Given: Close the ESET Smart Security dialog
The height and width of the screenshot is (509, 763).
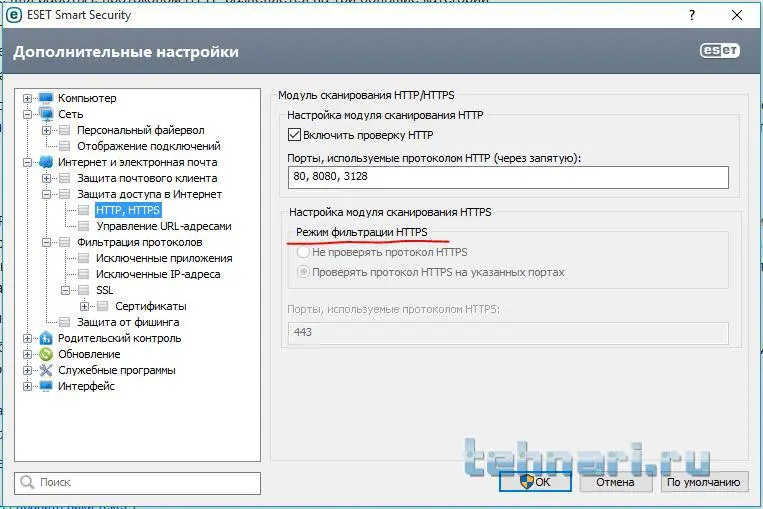Looking at the screenshot, I should (x=737, y=15).
